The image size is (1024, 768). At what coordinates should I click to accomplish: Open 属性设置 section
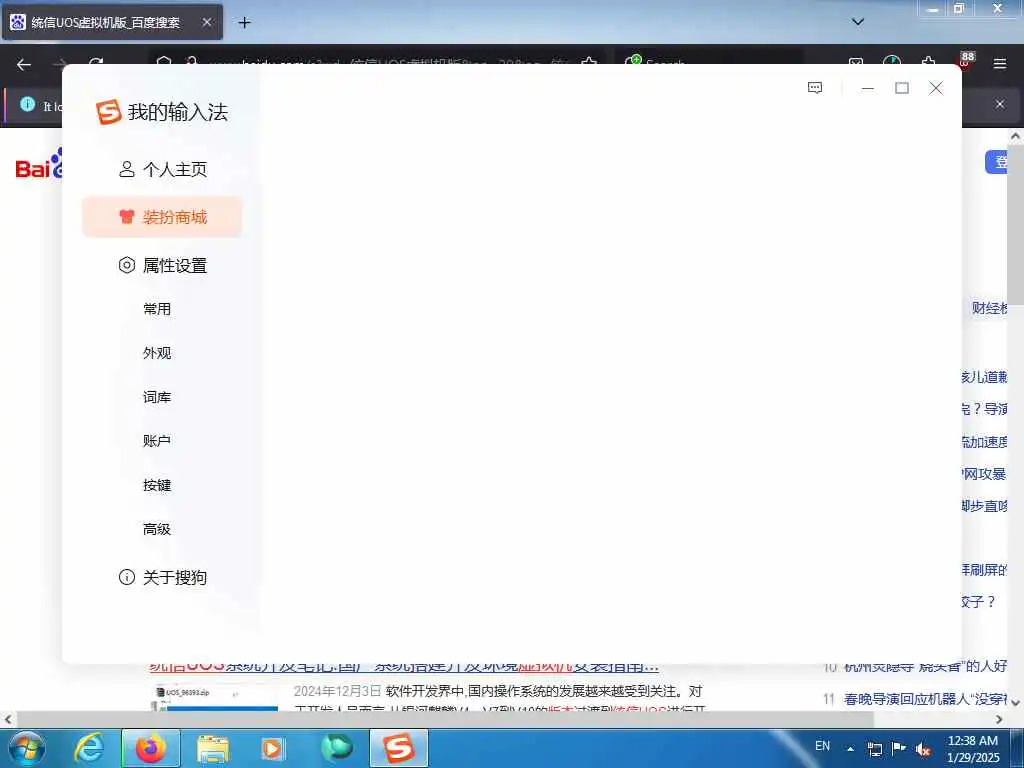(x=163, y=265)
